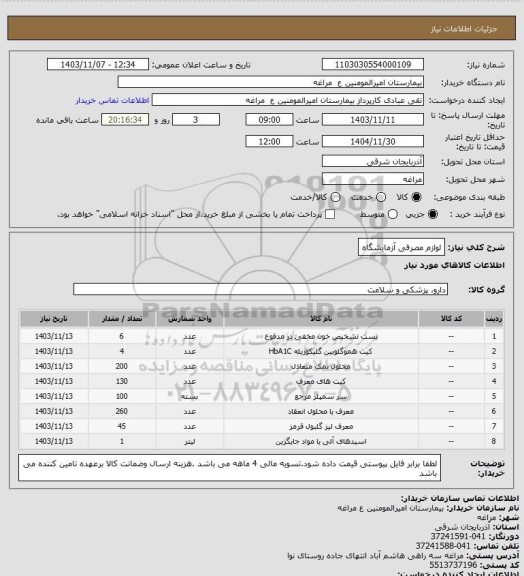Click the remaining days field showing 3

196,120
